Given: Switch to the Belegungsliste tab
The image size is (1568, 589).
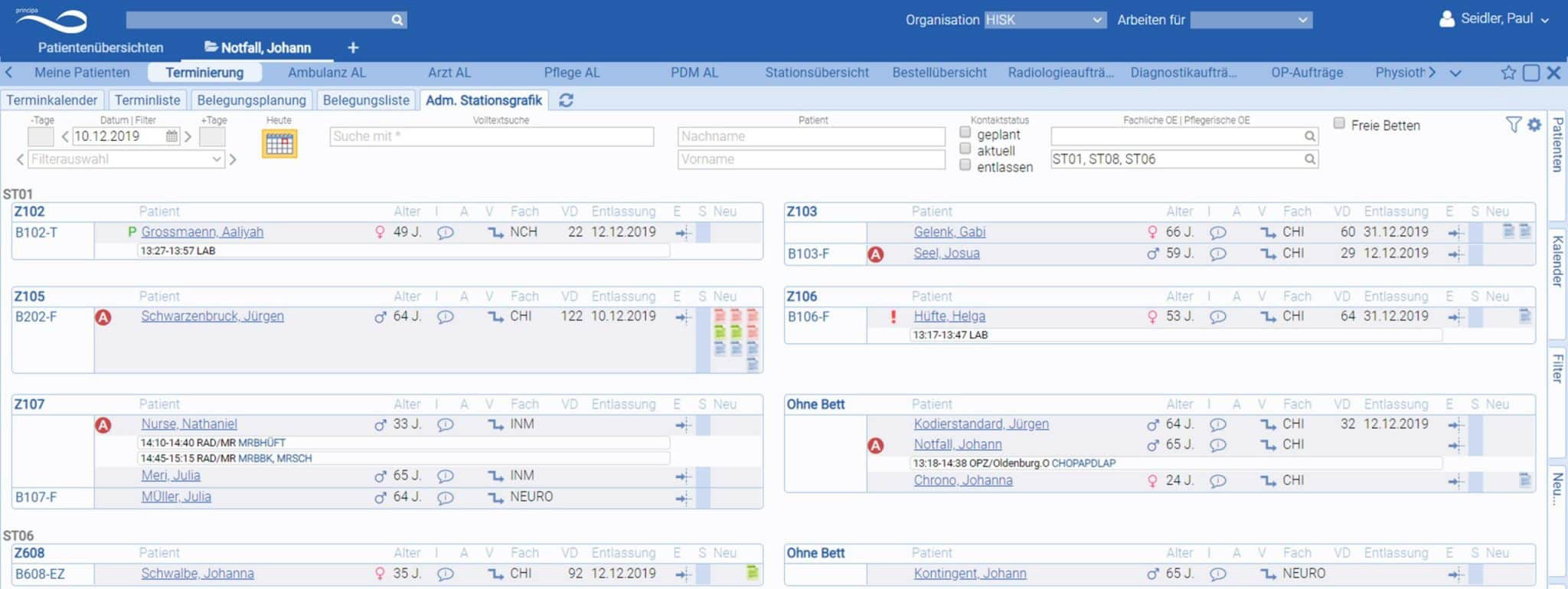Looking at the screenshot, I should coord(366,100).
